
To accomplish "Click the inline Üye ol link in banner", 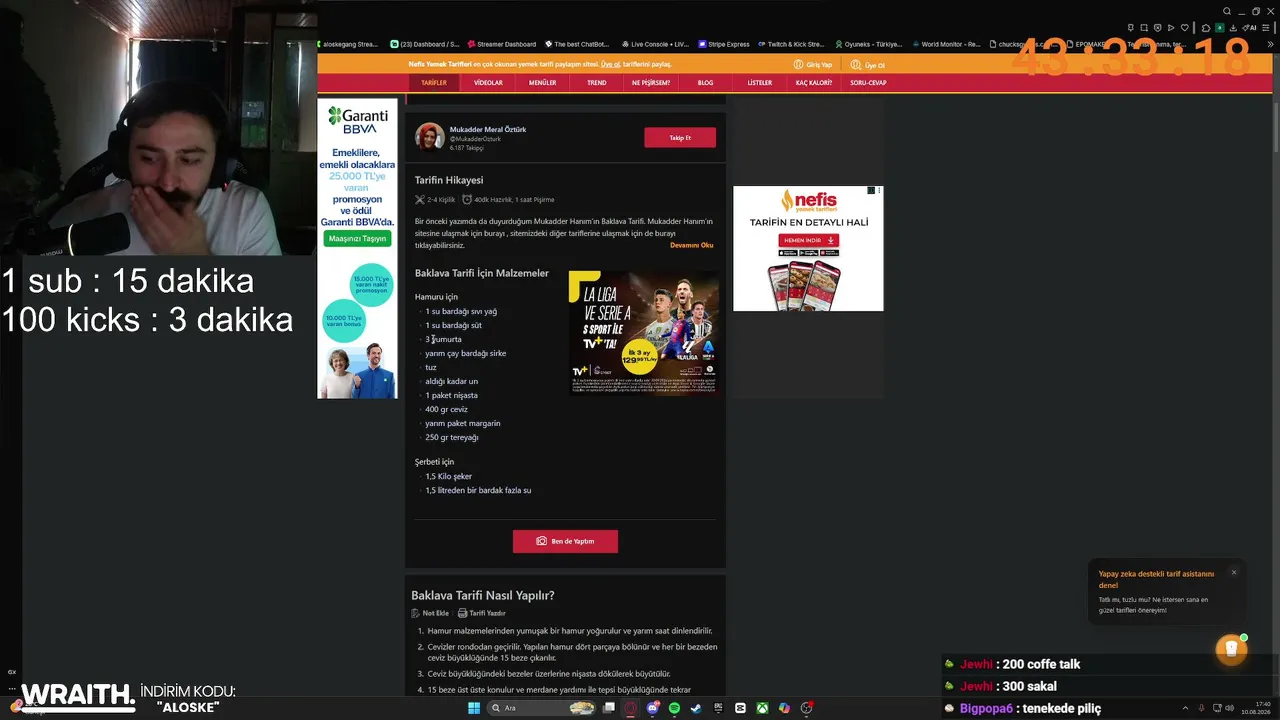I will 609,64.
